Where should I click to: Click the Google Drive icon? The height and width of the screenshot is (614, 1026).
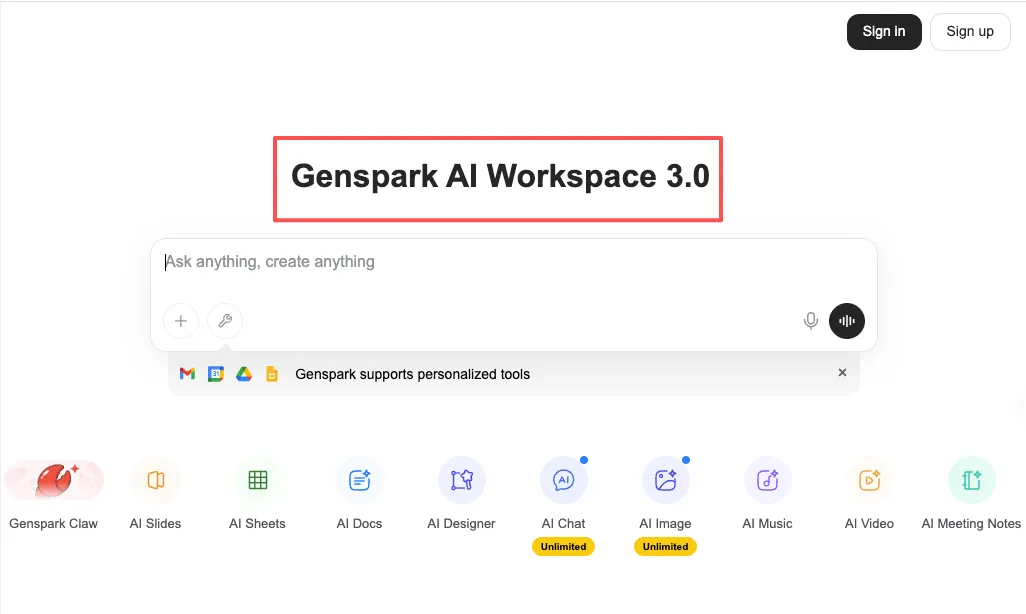tap(244, 374)
